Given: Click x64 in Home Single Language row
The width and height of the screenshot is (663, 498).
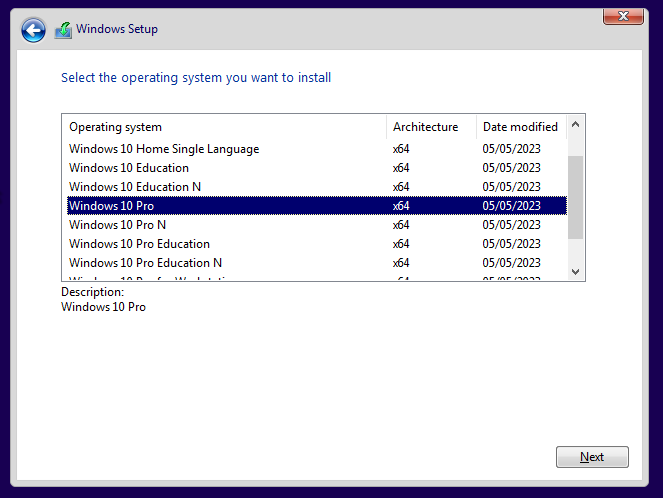Looking at the screenshot, I should 401,149.
